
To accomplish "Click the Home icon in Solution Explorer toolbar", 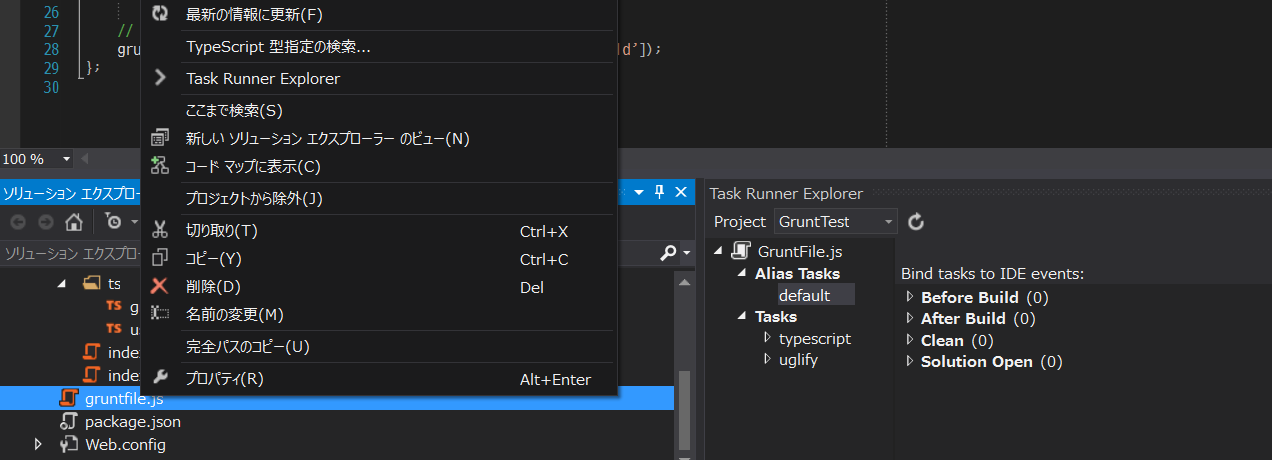I will tap(74, 222).
